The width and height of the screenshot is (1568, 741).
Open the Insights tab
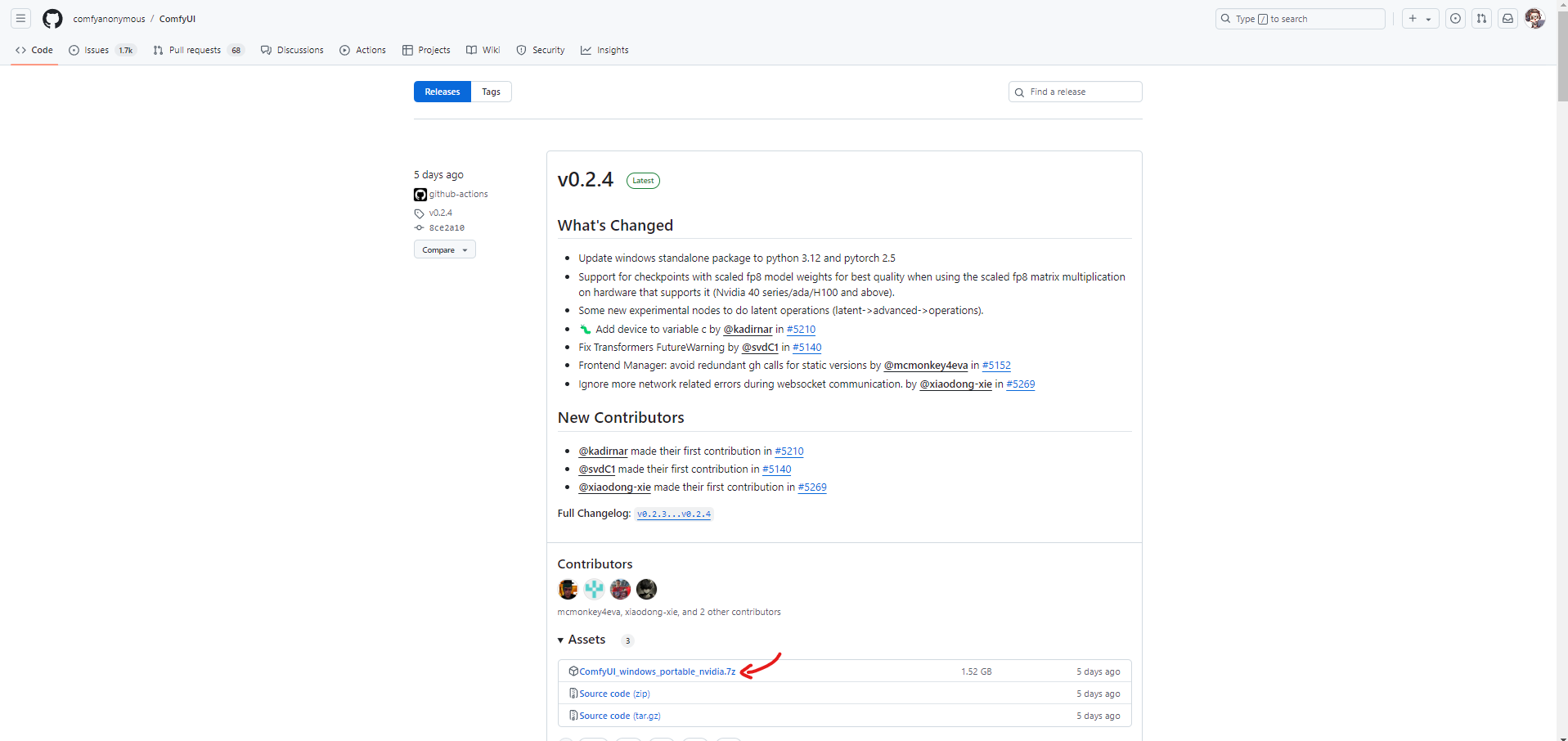tap(604, 50)
